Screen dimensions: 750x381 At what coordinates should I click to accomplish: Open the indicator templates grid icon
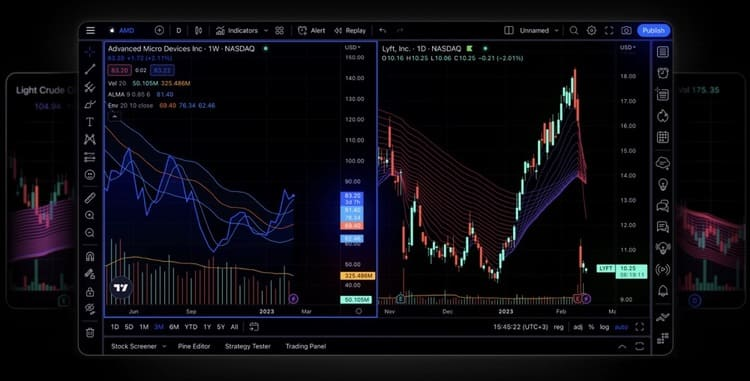[280, 31]
